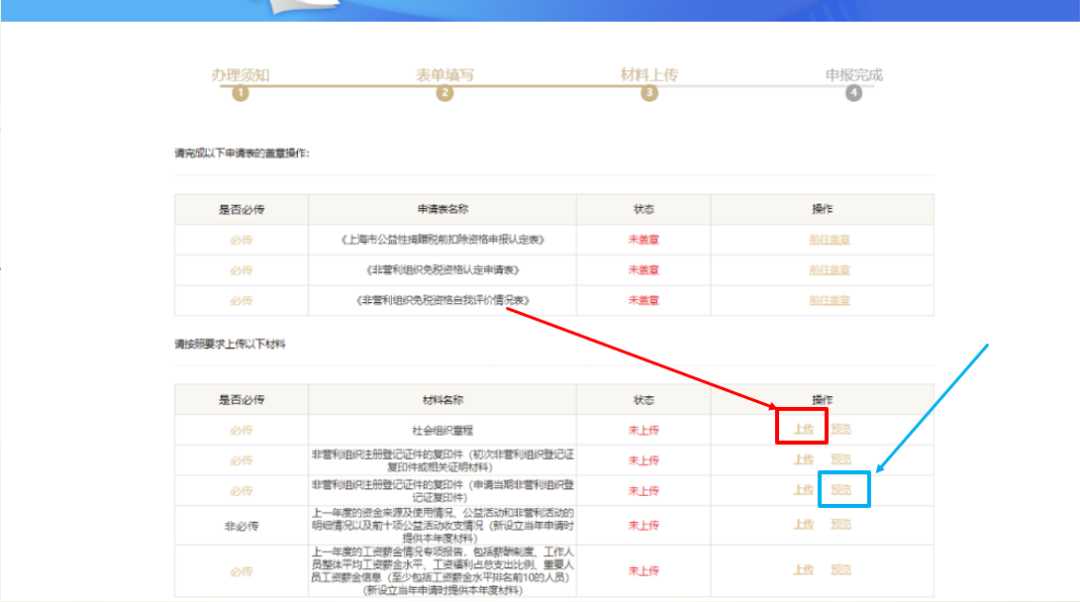The image size is (1080, 602).
Task: Click 上传 for 申请当期非营利组织登记证复印件
Action: coord(803,491)
